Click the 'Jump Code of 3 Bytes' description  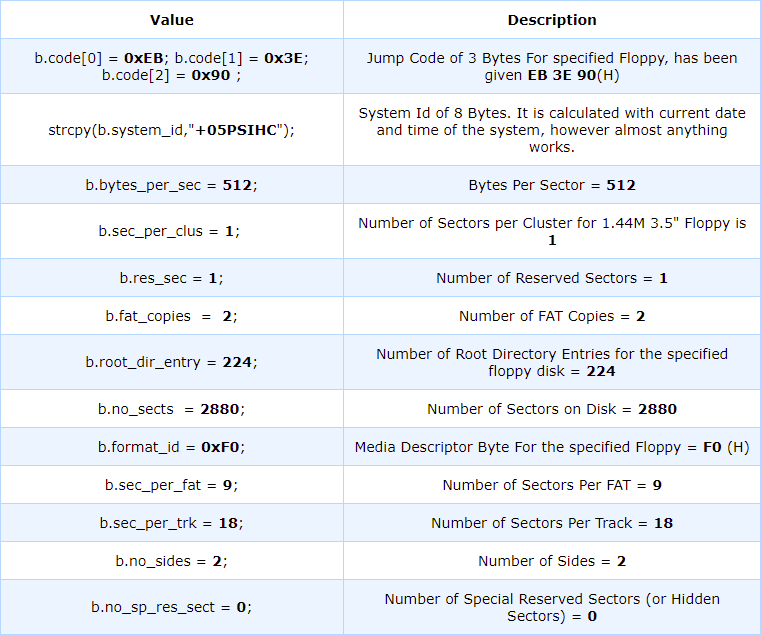click(552, 67)
